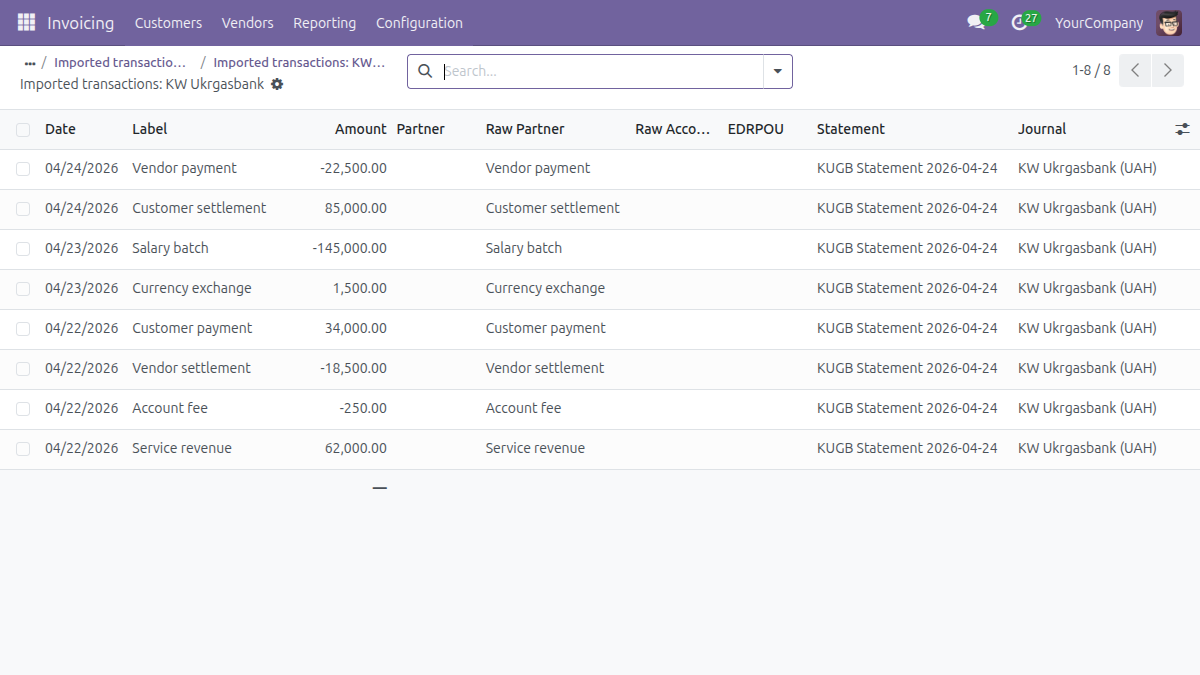
Task: Select the Currency exchange row checkbox
Action: (23, 289)
